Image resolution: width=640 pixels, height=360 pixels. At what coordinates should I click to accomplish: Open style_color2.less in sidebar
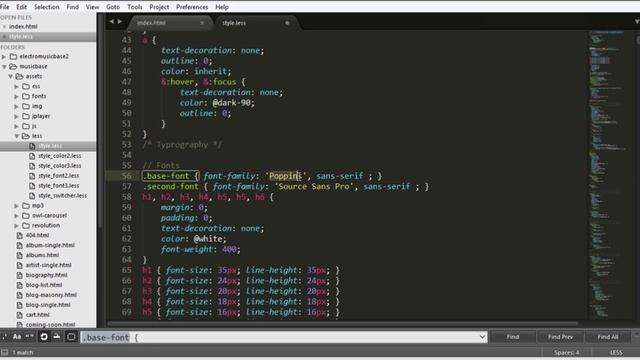click(60, 156)
